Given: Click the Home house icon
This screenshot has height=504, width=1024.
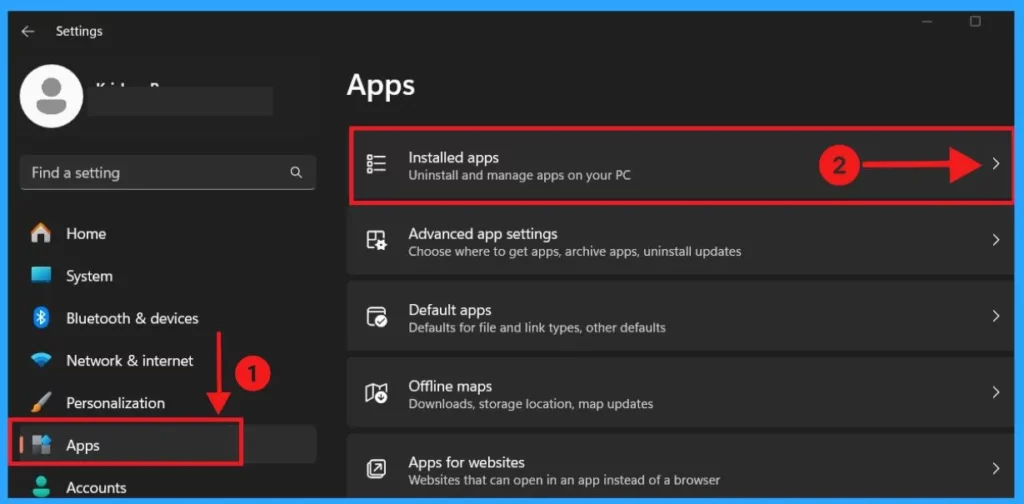Looking at the screenshot, I should pyautogui.click(x=41, y=233).
